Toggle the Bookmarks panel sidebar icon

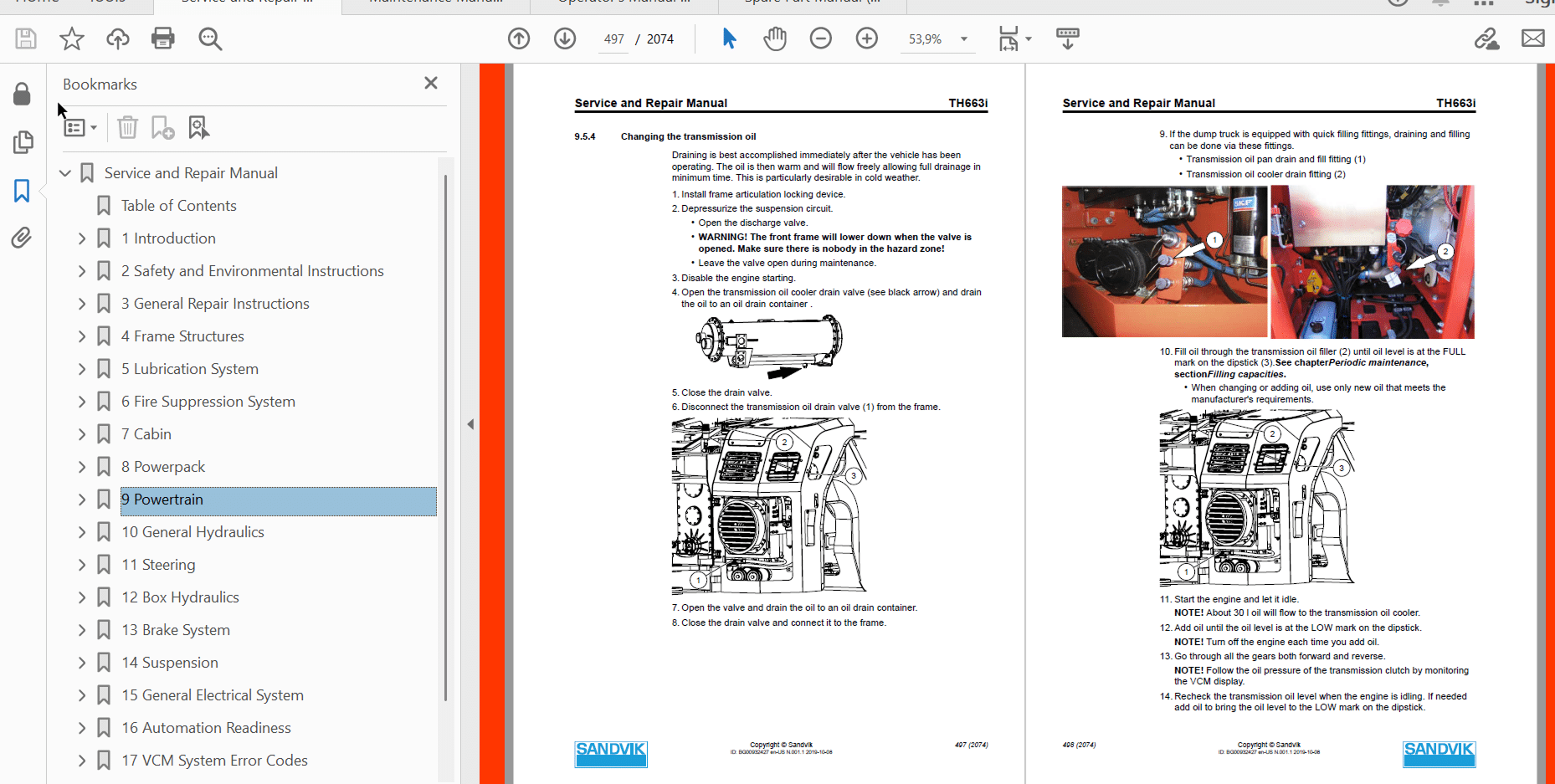(22, 191)
